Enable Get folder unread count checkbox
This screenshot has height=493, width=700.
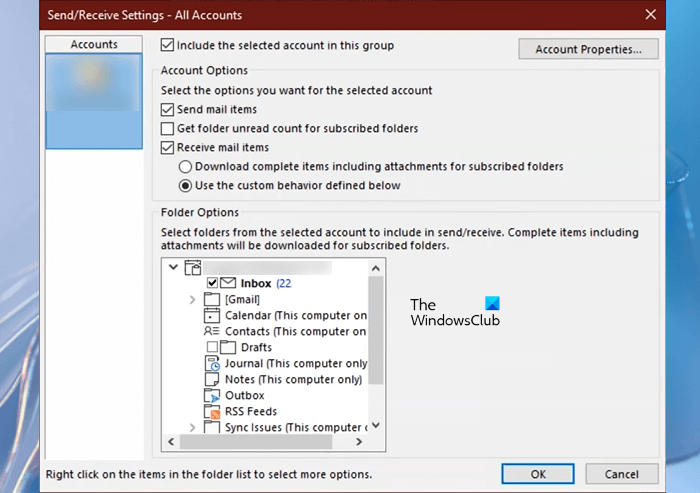167,129
